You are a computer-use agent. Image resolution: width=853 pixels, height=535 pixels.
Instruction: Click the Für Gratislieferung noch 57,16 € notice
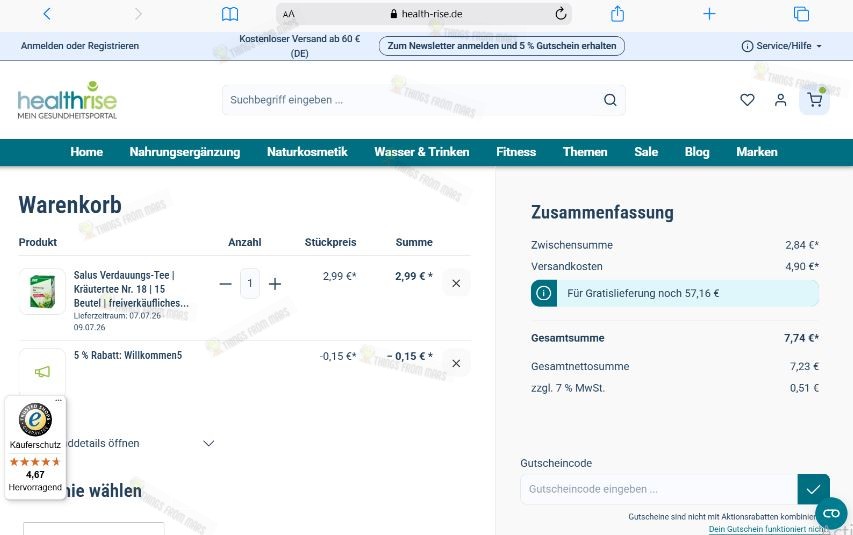[x=675, y=293]
